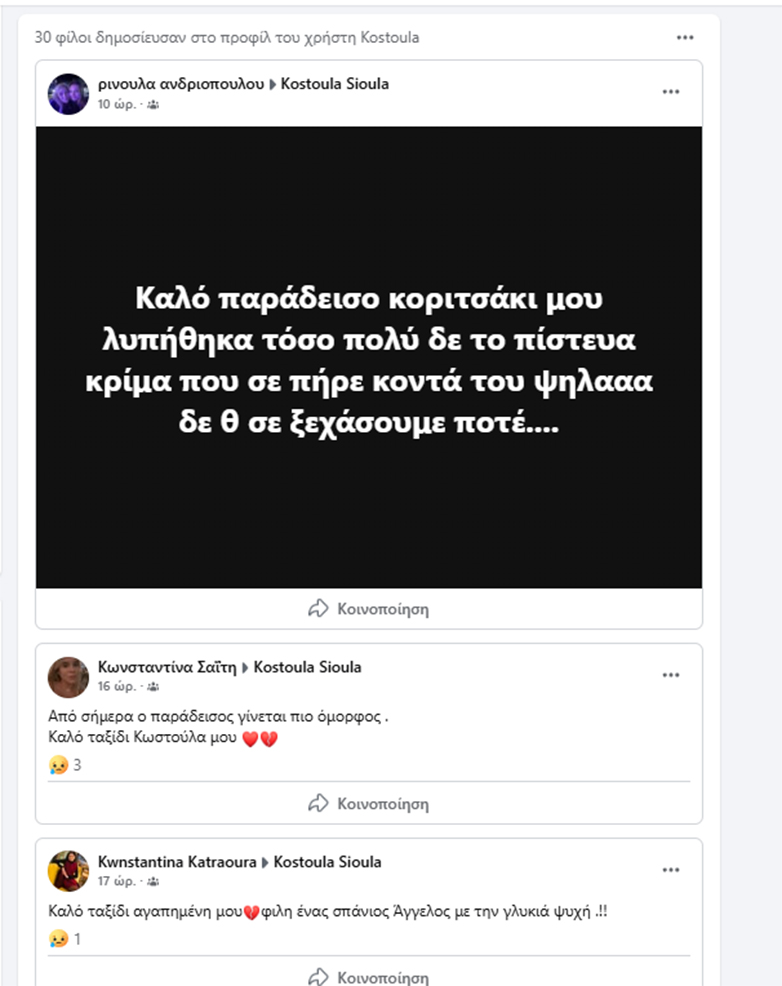The width and height of the screenshot is (782, 986).
Task: Share Κωνσταντίνα Σαΐτη's post via Κοινοποίηση
Action: pyautogui.click(x=368, y=804)
